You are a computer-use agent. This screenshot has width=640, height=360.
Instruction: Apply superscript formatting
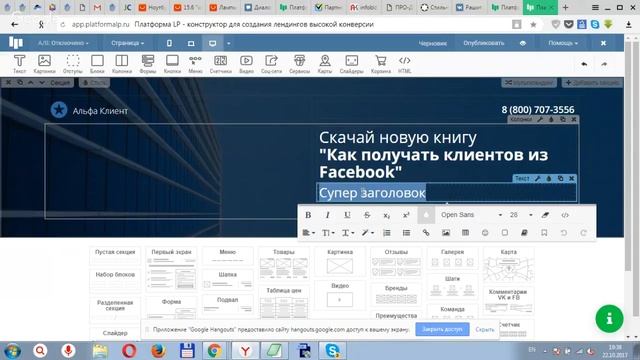click(406, 215)
